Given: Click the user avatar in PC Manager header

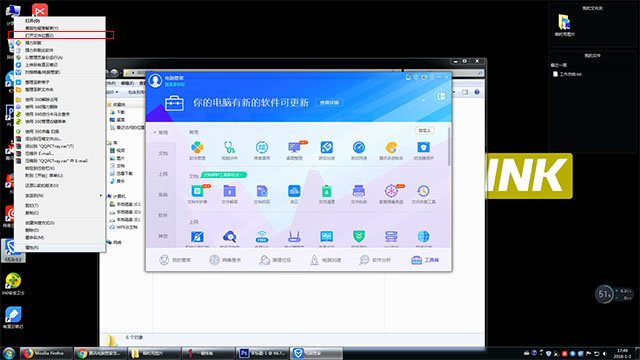Looking at the screenshot, I should (x=155, y=80).
